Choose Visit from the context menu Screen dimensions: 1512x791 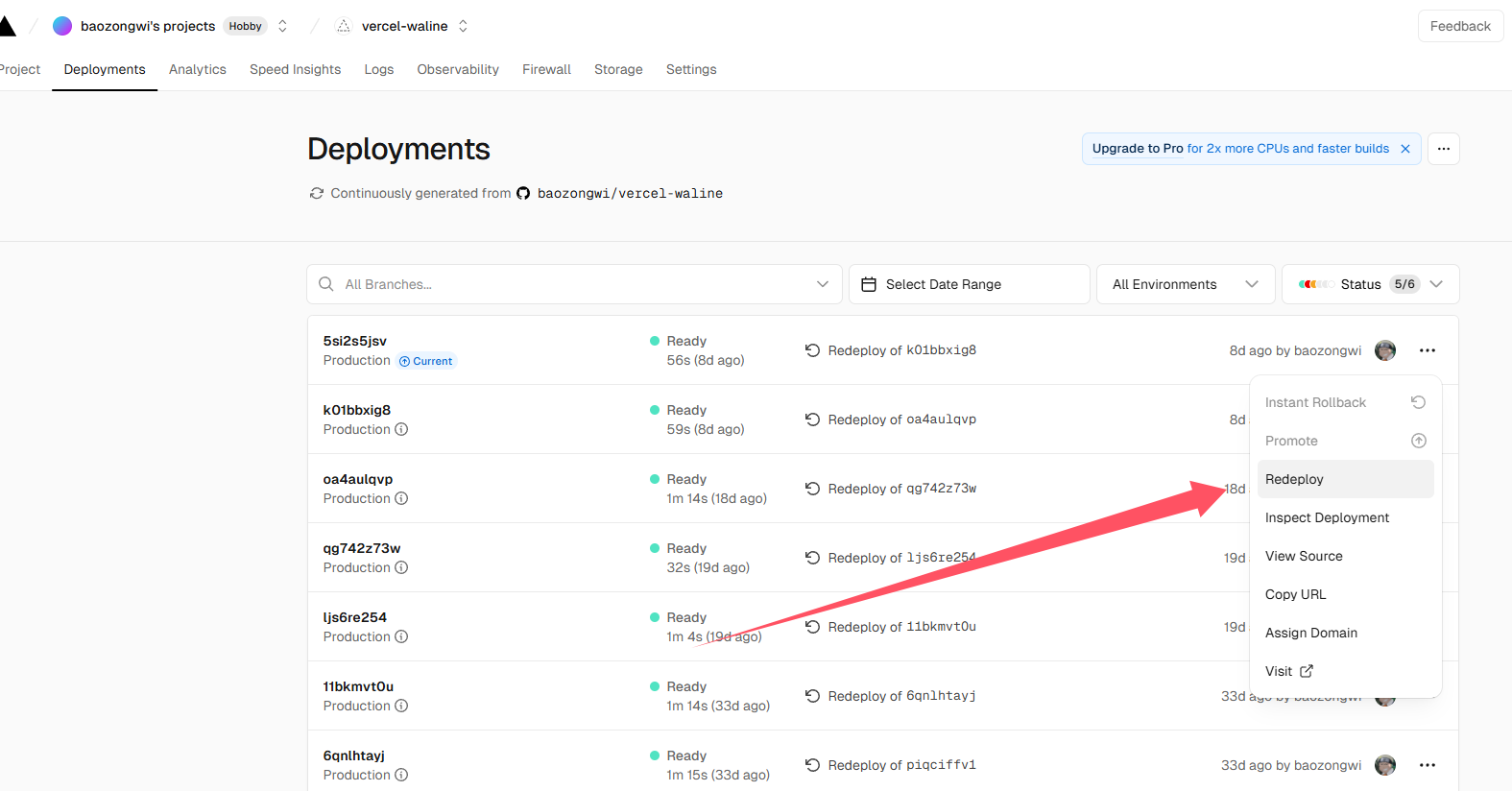pos(1345,671)
